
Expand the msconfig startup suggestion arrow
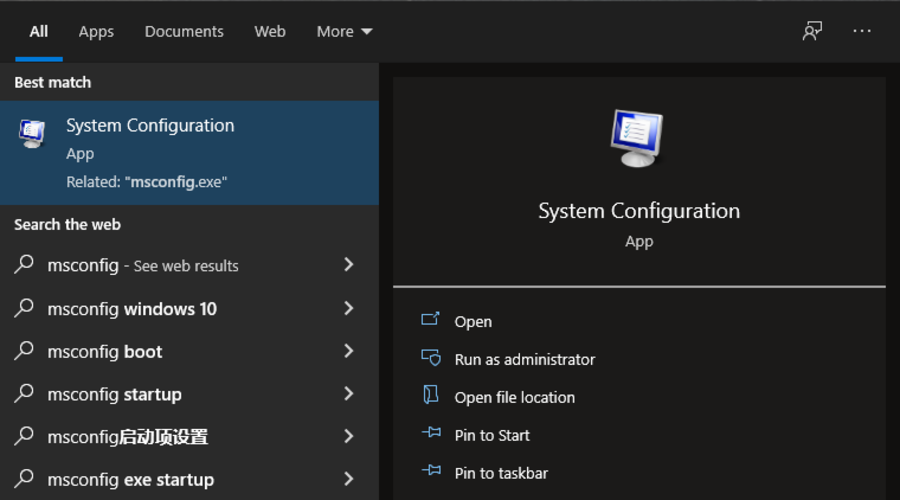348,393
